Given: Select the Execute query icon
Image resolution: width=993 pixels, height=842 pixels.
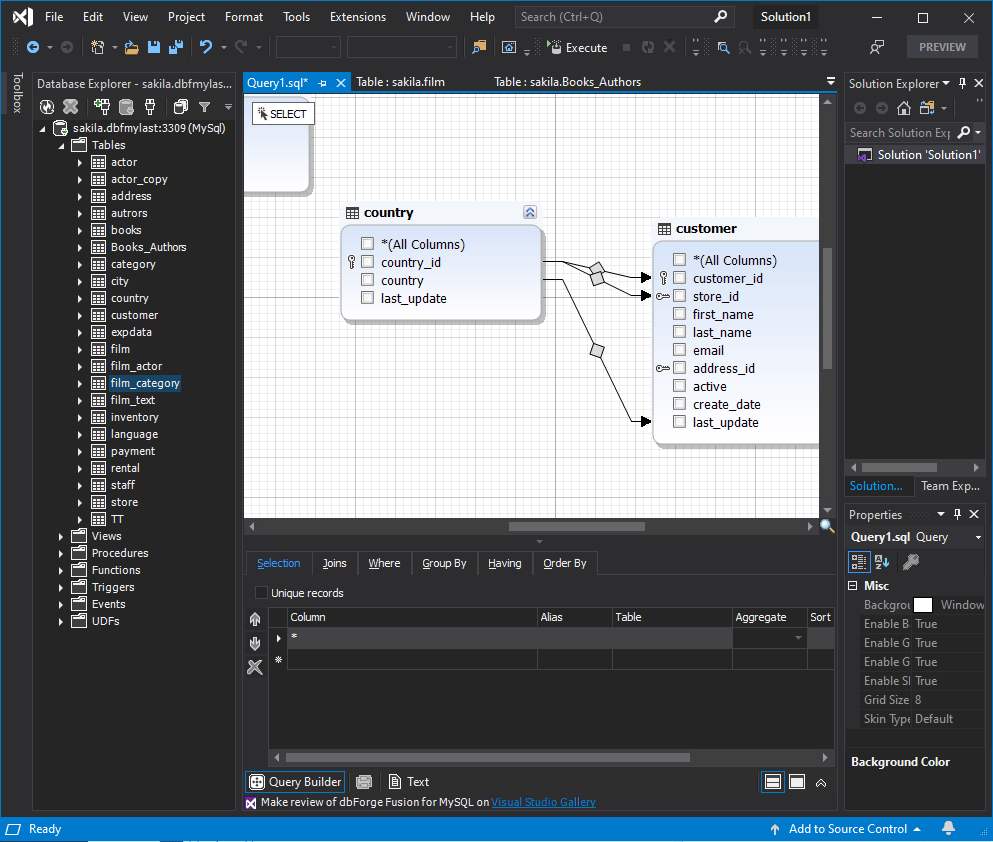Looking at the screenshot, I should point(556,48).
